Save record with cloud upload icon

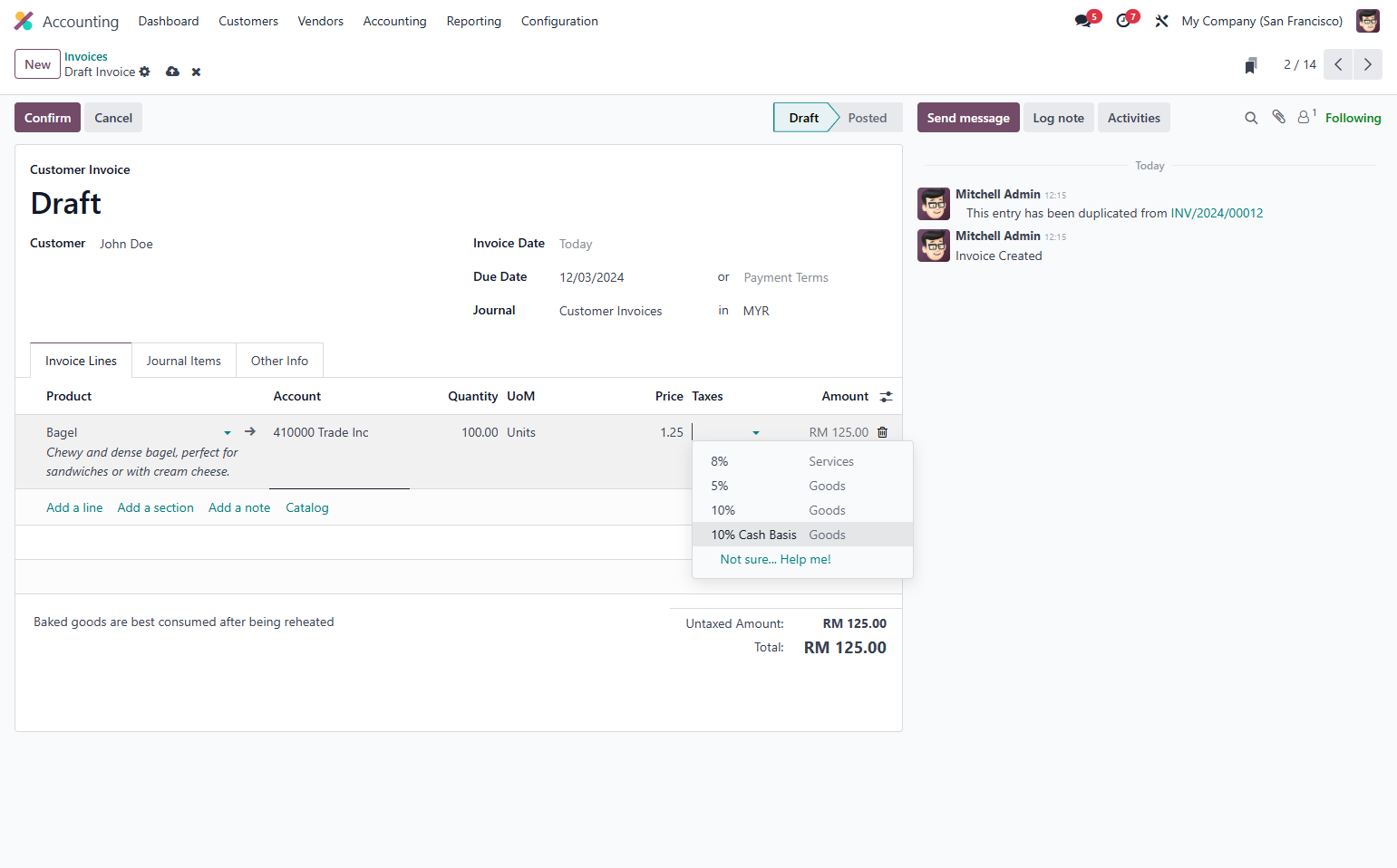[x=172, y=72]
